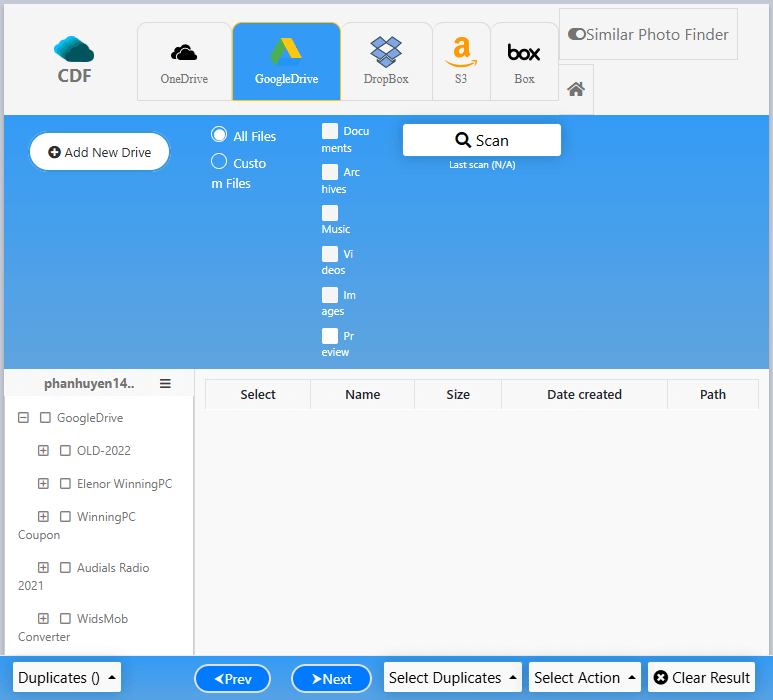This screenshot has width=773, height=700.
Task: Open the home icon button
Action: tap(576, 89)
